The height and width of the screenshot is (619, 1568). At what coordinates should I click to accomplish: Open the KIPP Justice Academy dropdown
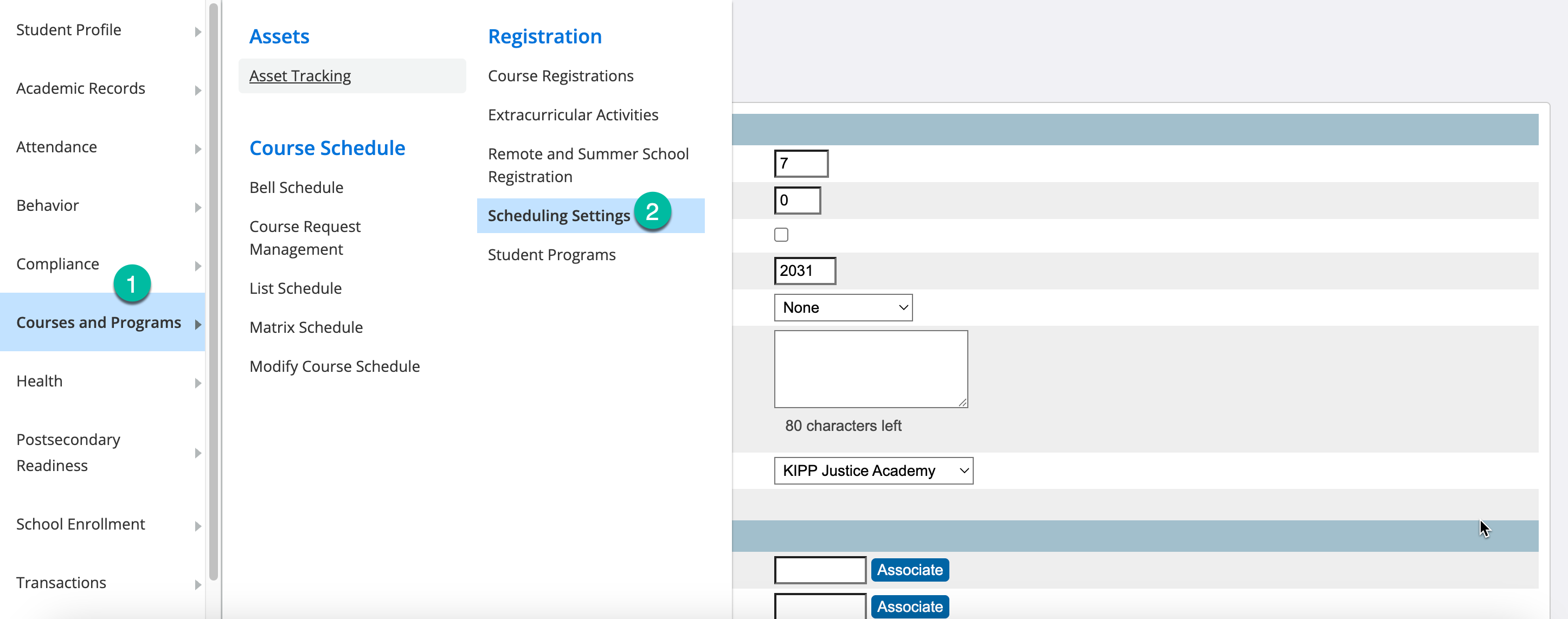click(x=873, y=470)
